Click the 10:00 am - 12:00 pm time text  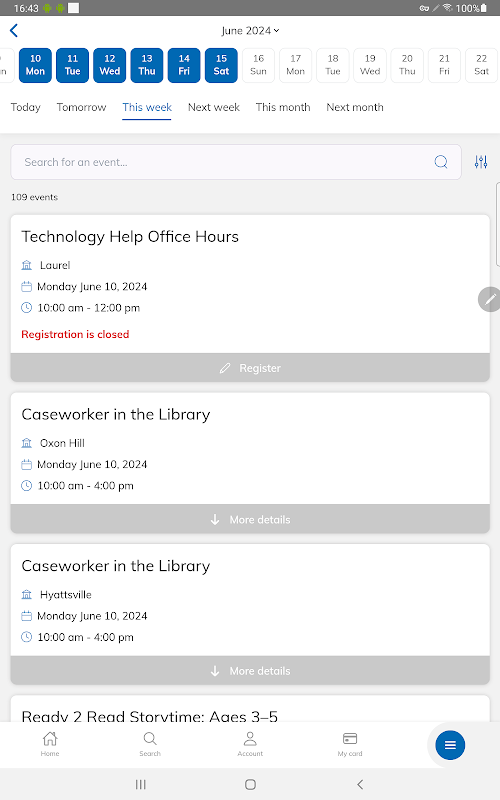(89, 308)
